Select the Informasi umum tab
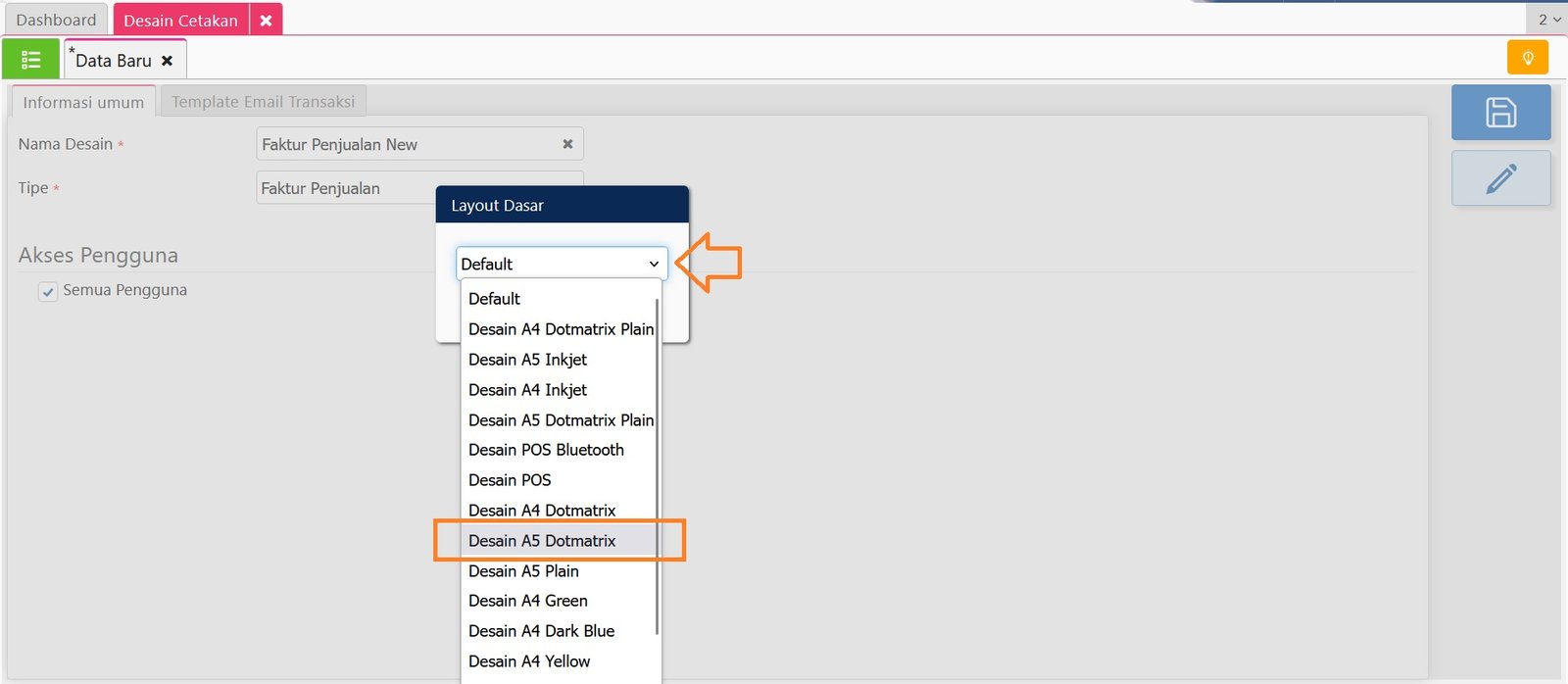Image resolution: width=1568 pixels, height=684 pixels. pyautogui.click(x=83, y=102)
